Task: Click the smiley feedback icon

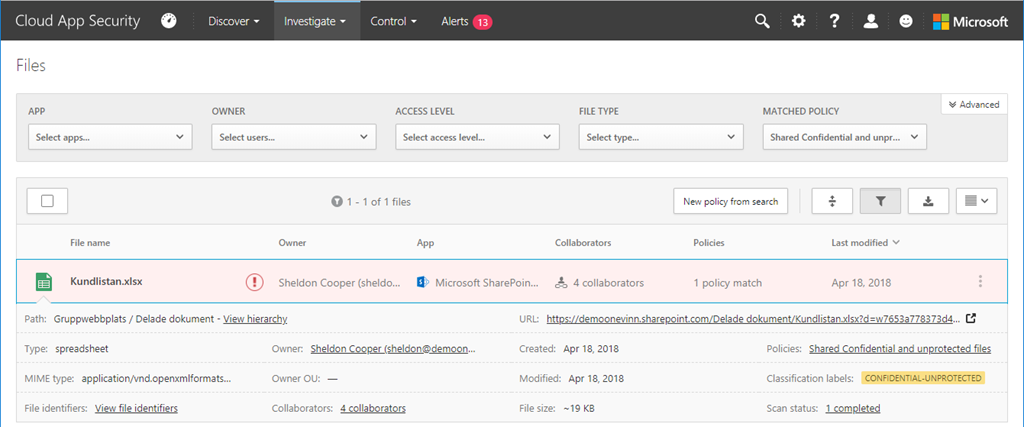Action: point(906,21)
